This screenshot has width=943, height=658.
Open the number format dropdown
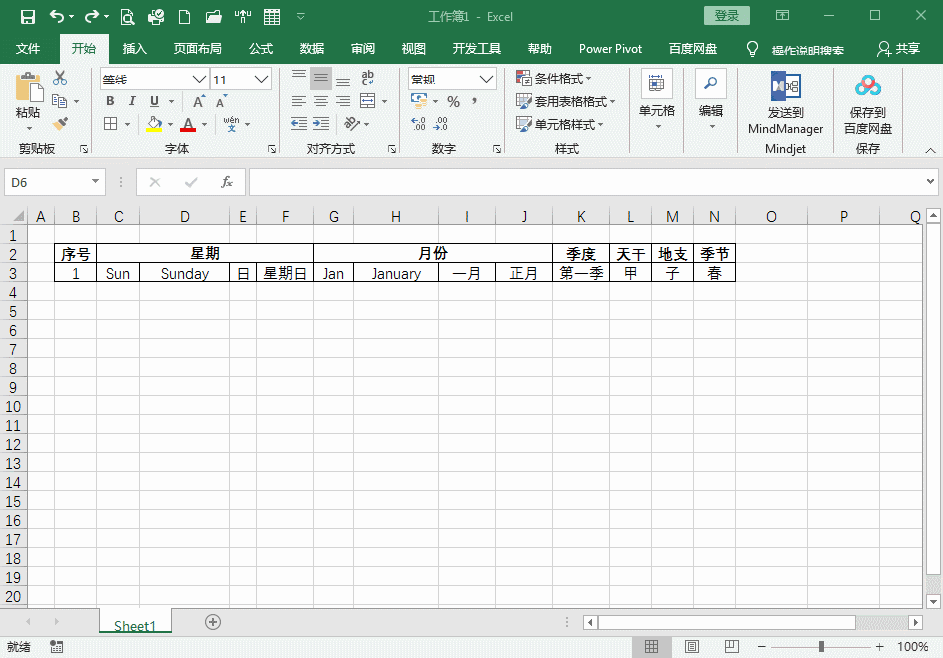(x=487, y=79)
